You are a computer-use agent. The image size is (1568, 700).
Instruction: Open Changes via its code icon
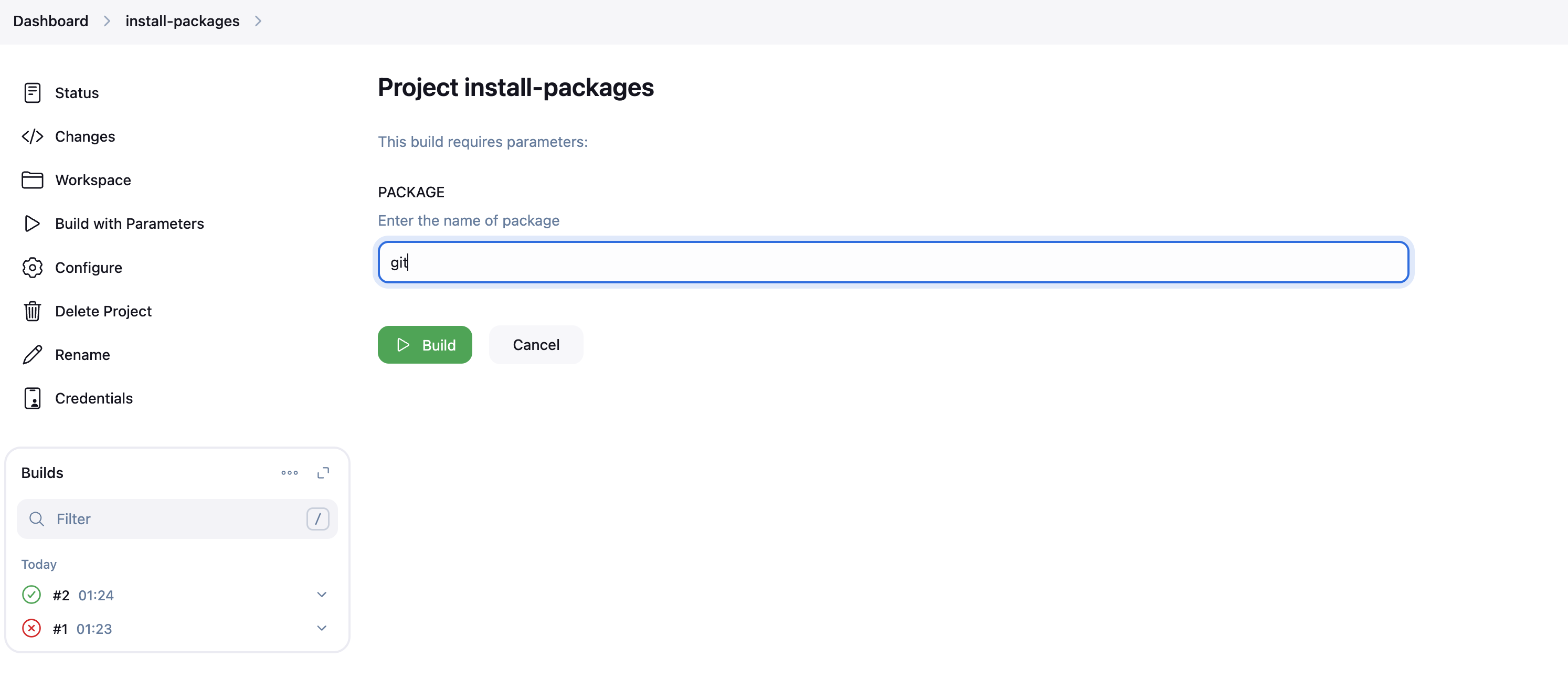click(x=32, y=136)
